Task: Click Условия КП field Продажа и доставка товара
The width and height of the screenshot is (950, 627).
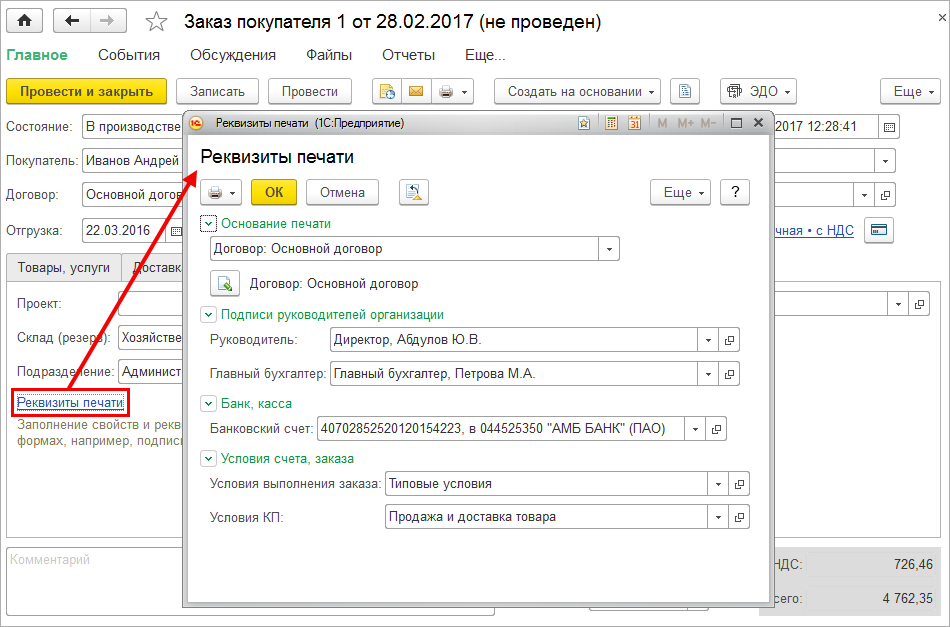Action: pos(546,517)
